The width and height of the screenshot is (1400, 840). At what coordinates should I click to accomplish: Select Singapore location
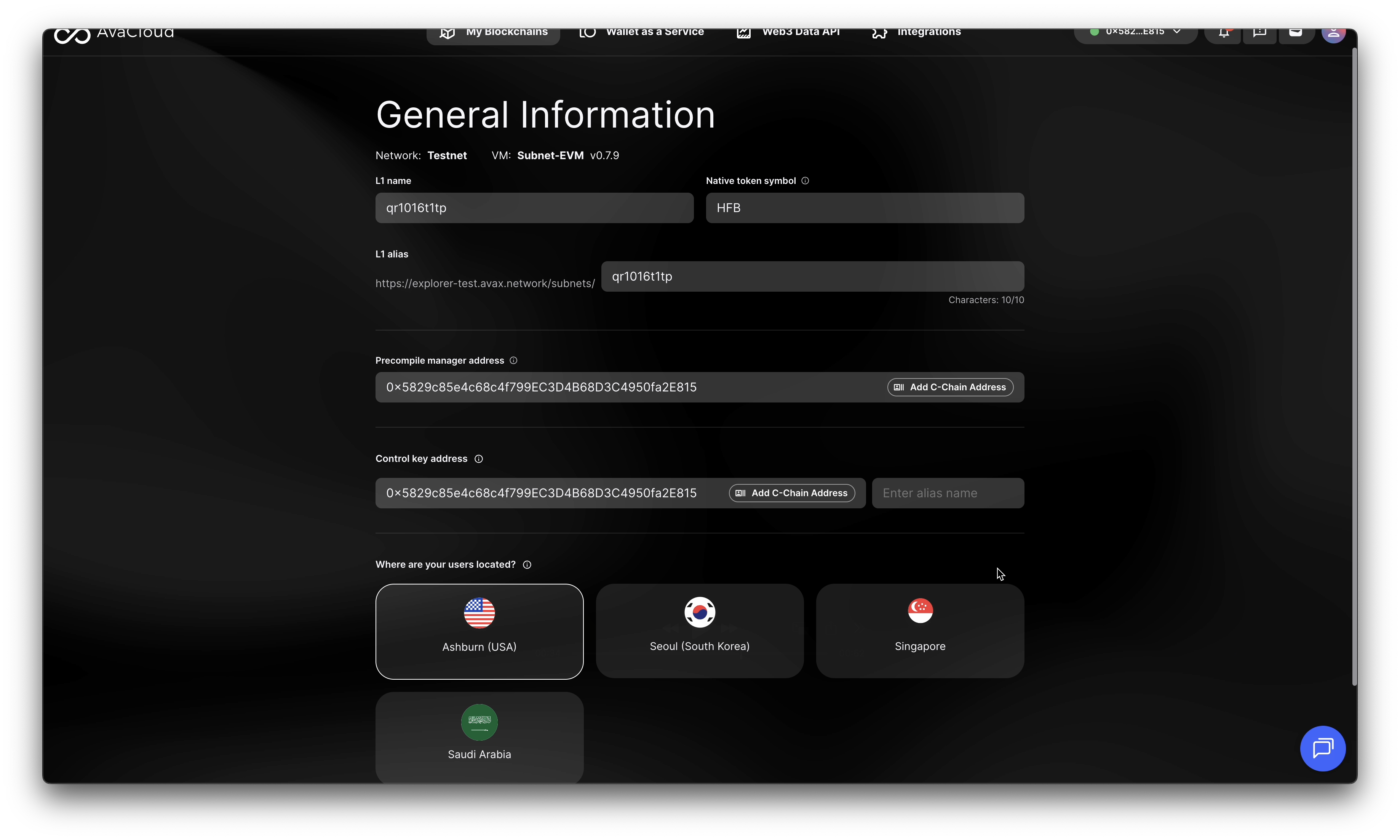click(x=919, y=631)
